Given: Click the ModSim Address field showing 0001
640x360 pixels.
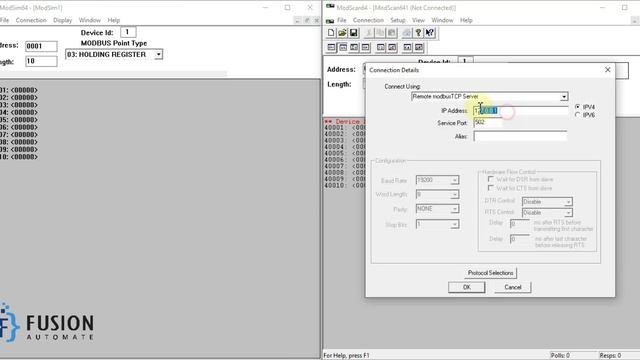Looking at the screenshot, I should click(x=41, y=46).
